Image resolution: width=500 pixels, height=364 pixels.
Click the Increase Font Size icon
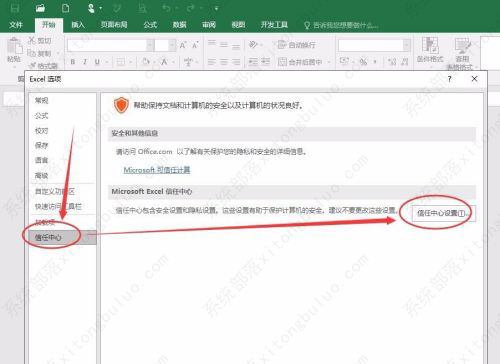tap(183, 45)
